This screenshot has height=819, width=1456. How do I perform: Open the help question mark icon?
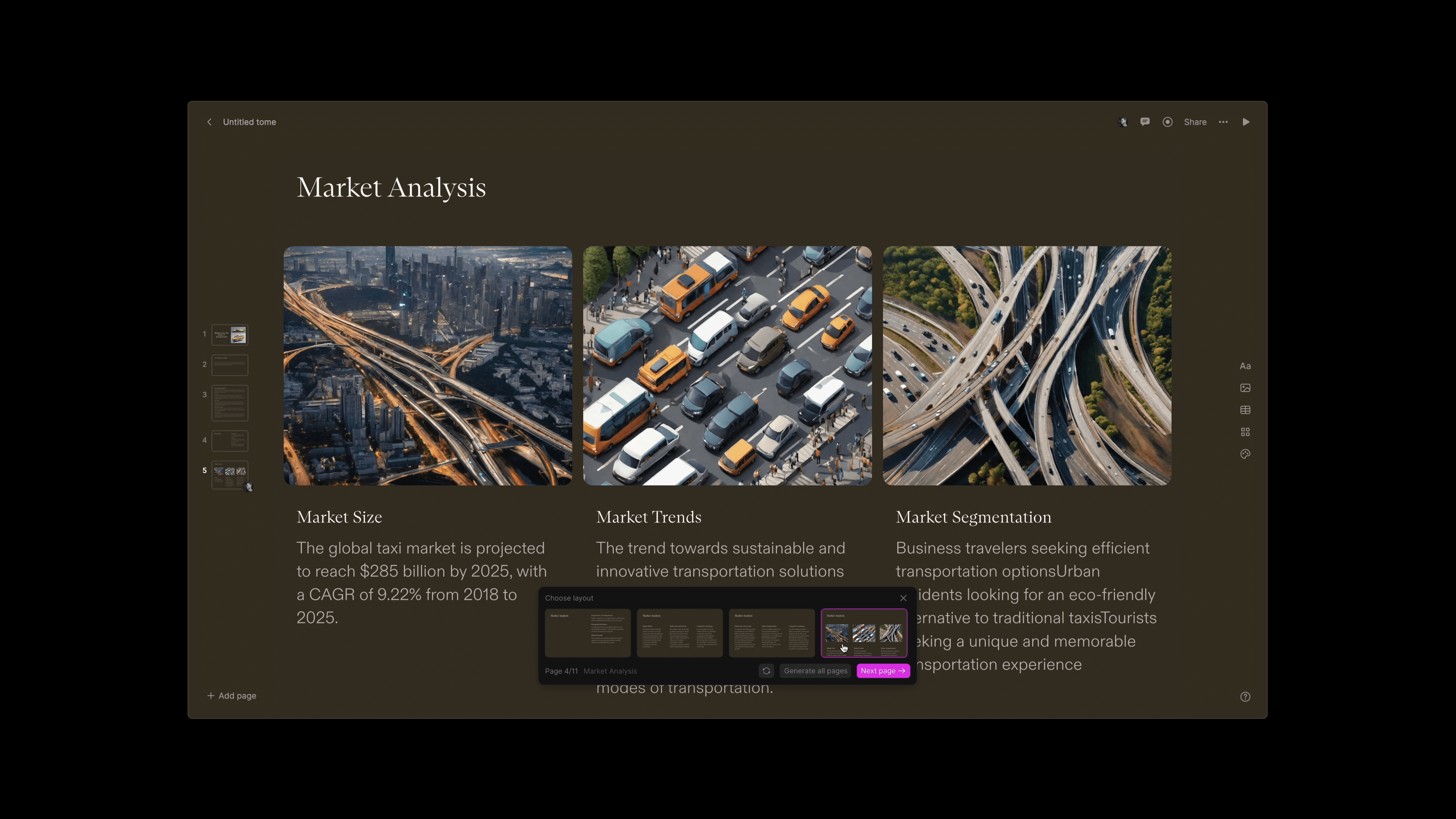tap(1245, 697)
